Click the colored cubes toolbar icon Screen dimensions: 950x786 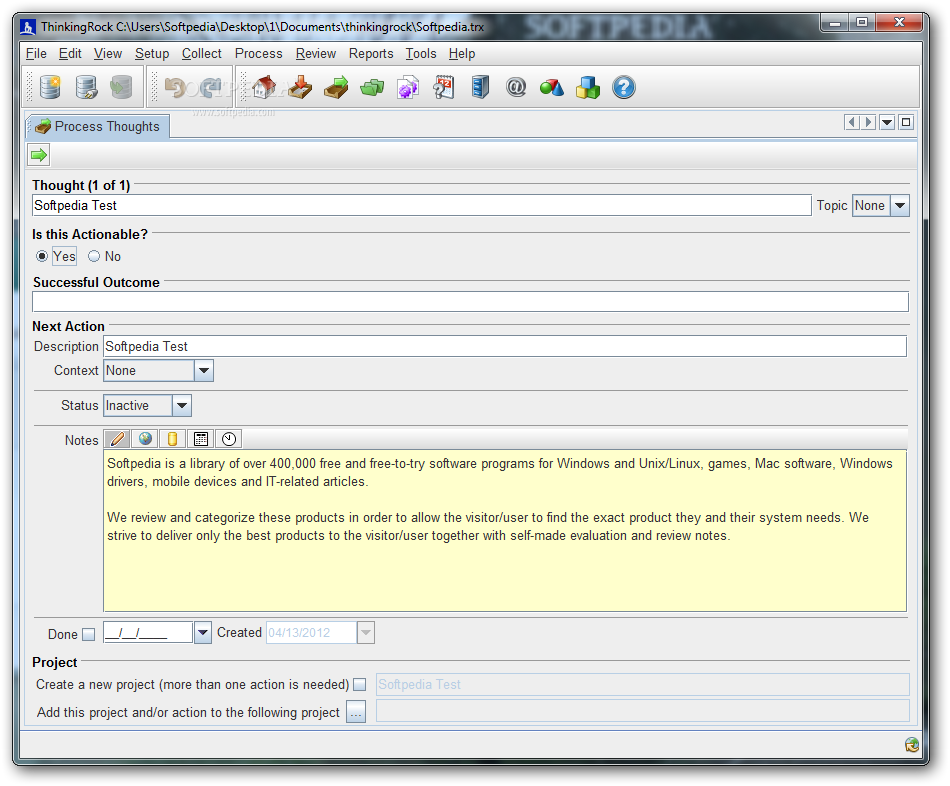[588, 87]
